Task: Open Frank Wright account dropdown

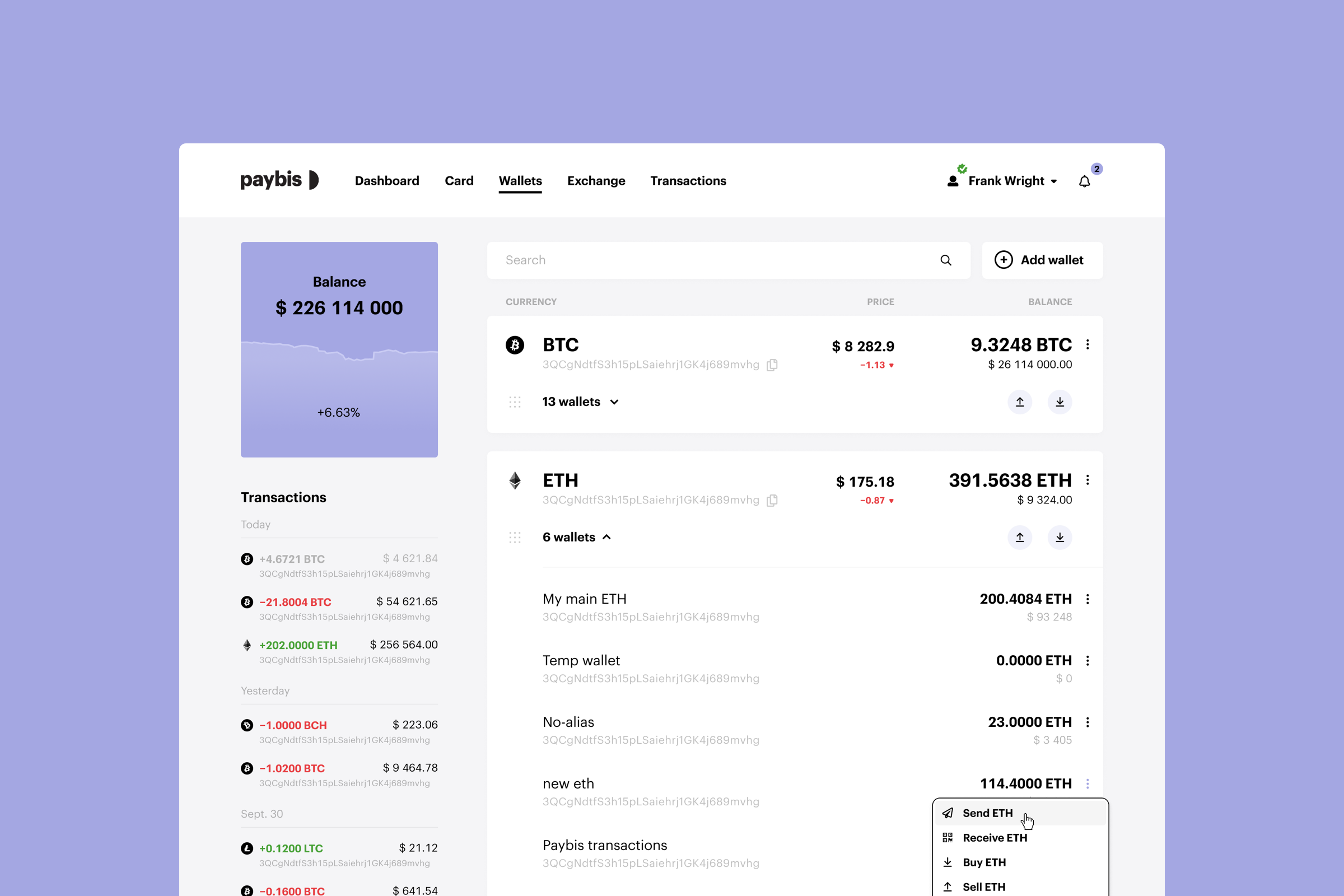Action: (1002, 181)
